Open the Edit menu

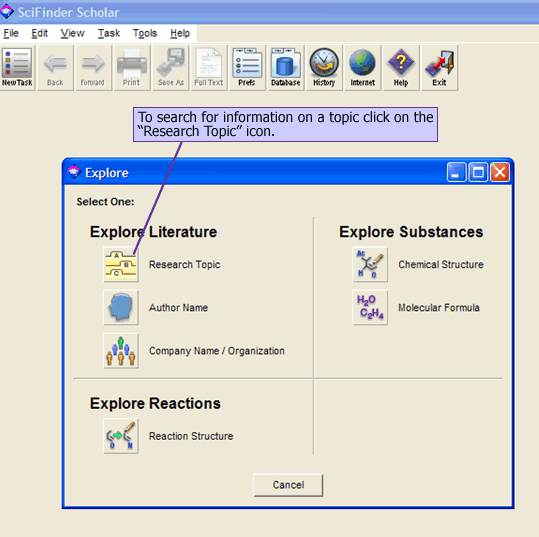click(40, 33)
